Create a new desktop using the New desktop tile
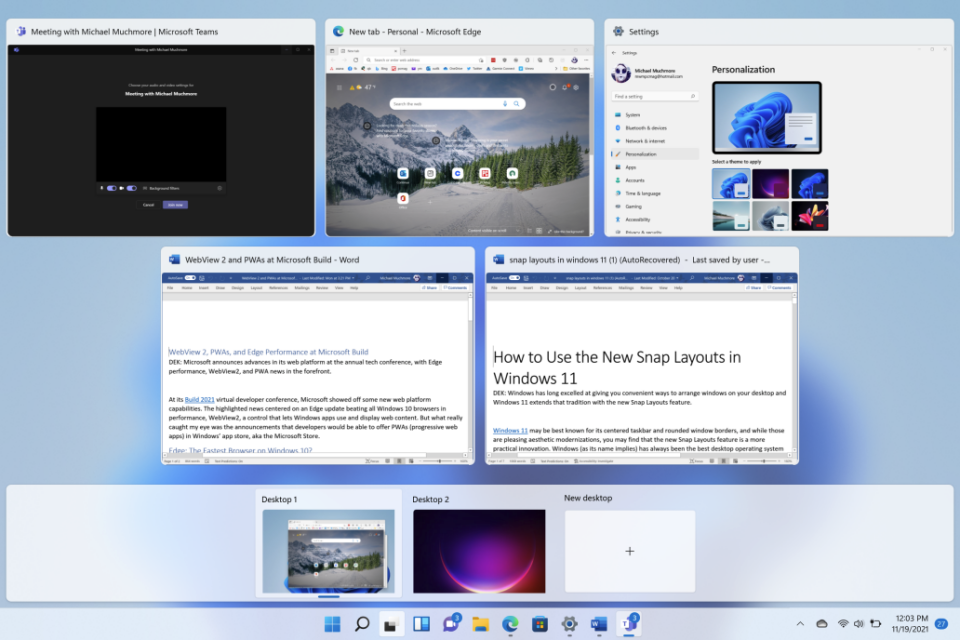The height and width of the screenshot is (640, 960). (x=630, y=551)
